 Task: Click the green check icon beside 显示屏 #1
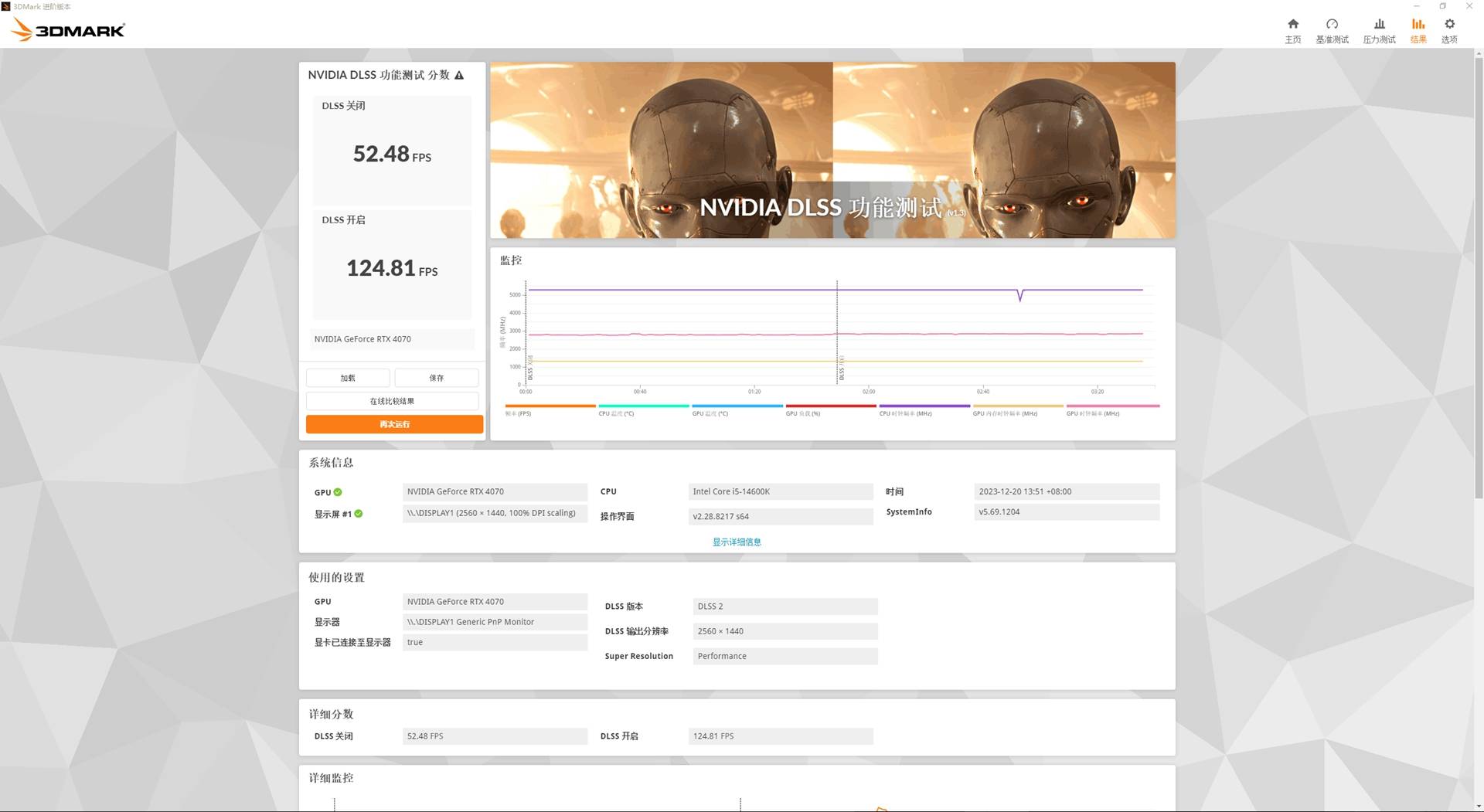359,514
